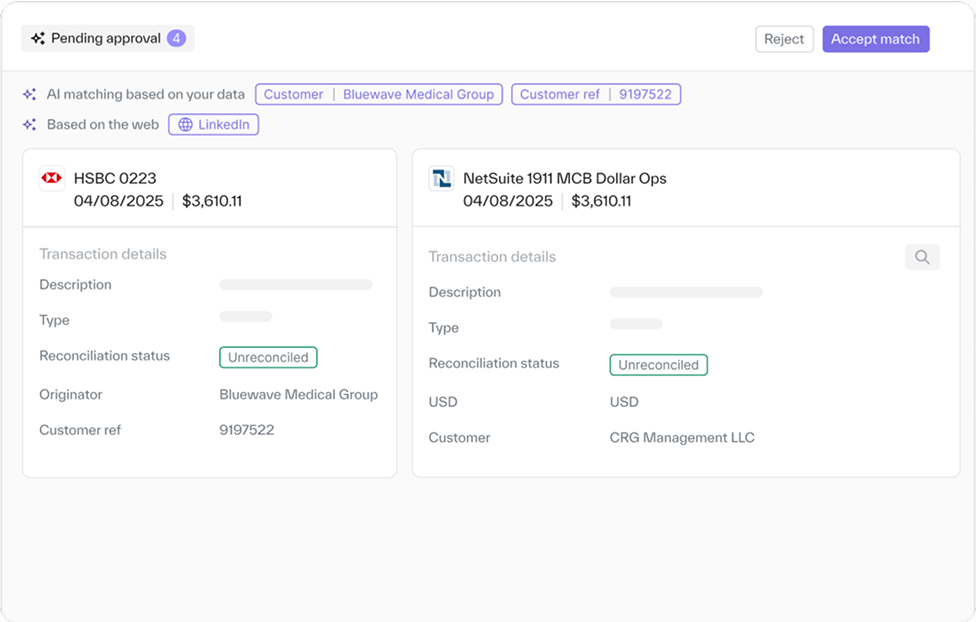
Task: Click the HSBC bank logo icon
Action: (x=51, y=178)
